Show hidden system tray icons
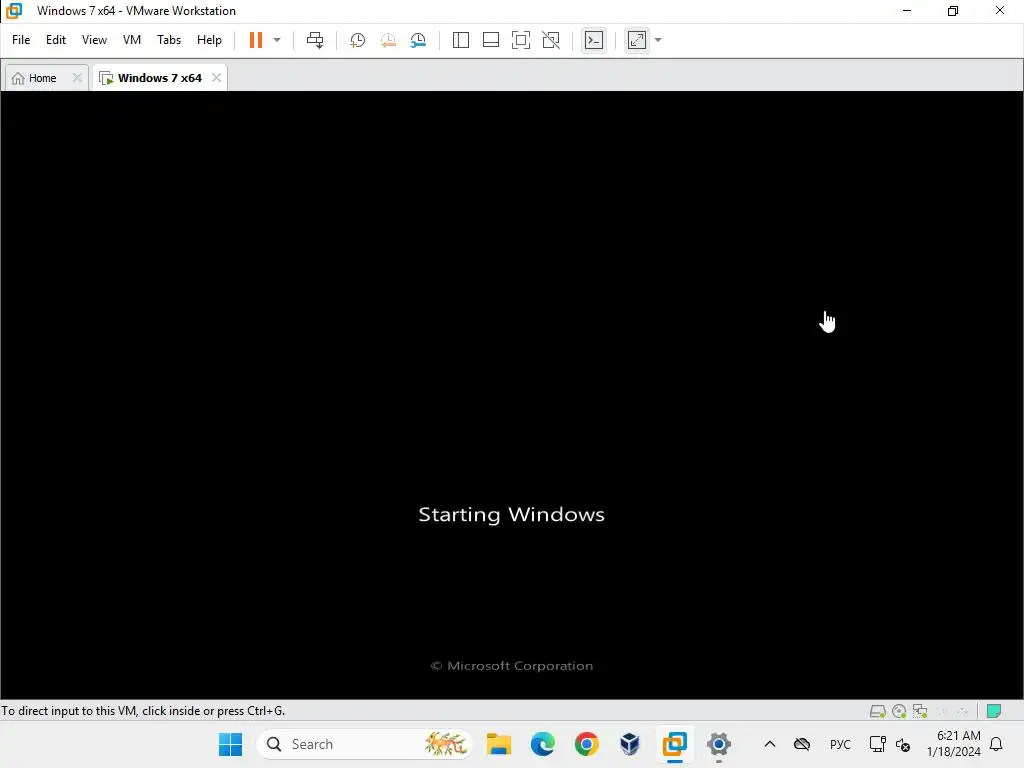Image resolution: width=1024 pixels, height=768 pixels. (x=770, y=744)
